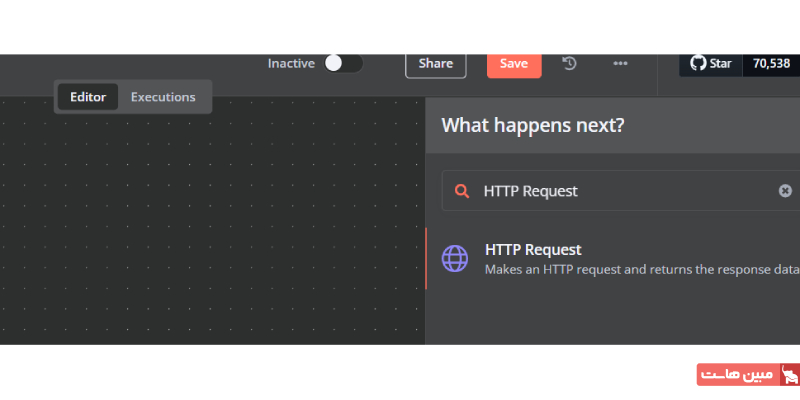Choose the HTTP Request node result
This screenshot has width=800, height=400.
613,259
